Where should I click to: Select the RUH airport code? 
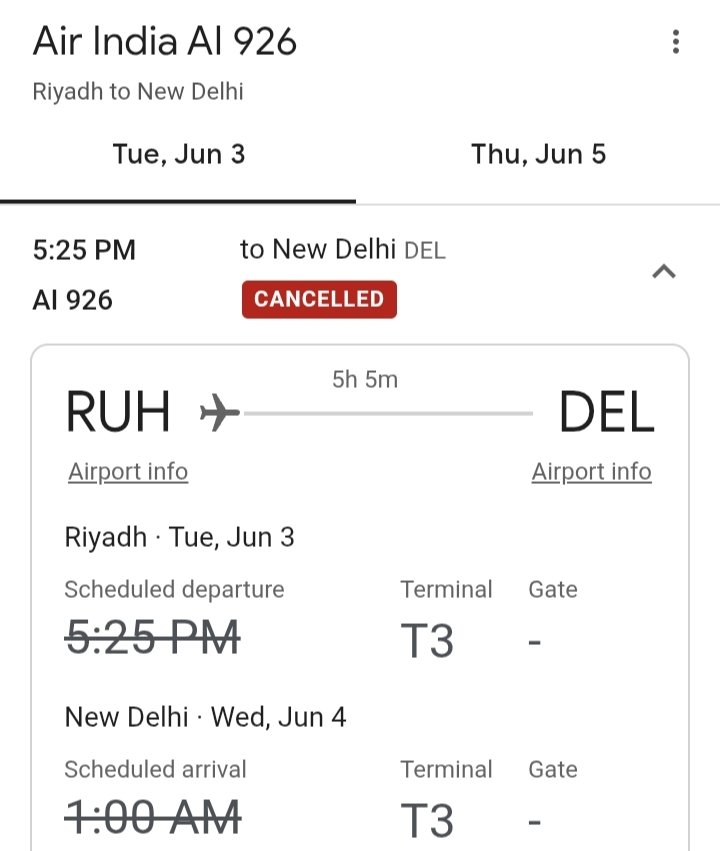tap(118, 412)
